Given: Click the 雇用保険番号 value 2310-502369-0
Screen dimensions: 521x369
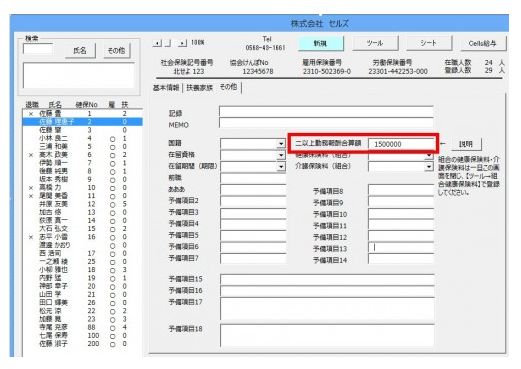Looking at the screenshot, I should (x=327, y=71).
